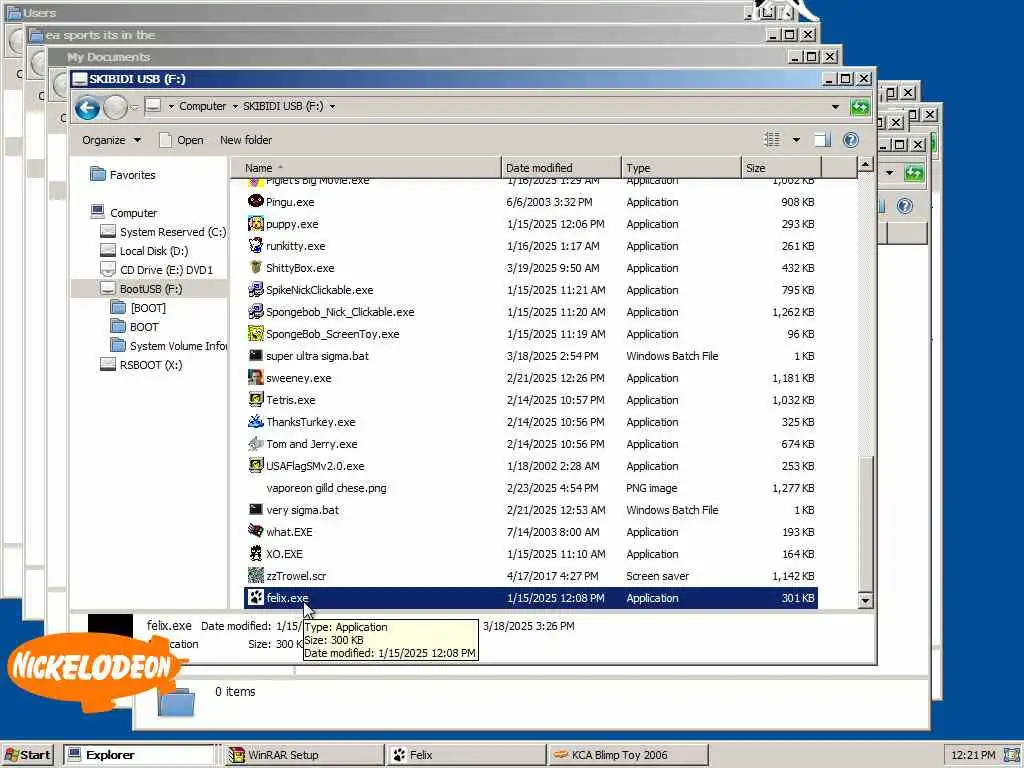Click the New folder button
1024x768 pixels.
pyautogui.click(x=246, y=140)
